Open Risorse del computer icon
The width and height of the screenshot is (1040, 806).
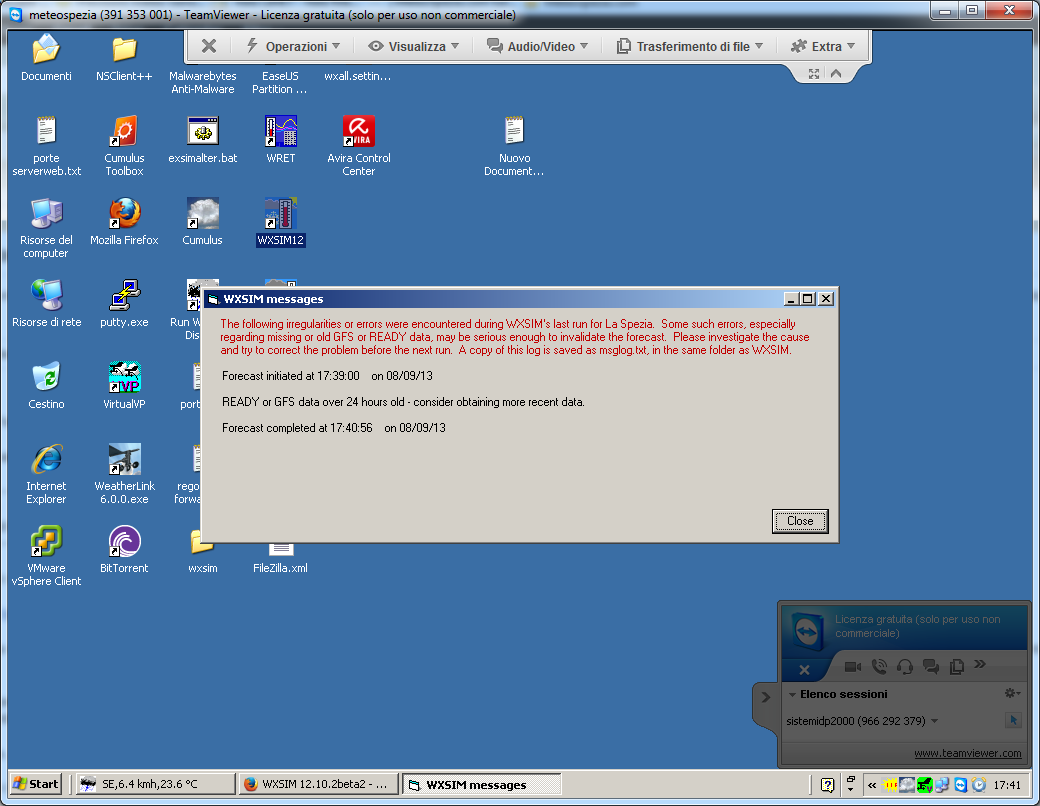[46, 214]
